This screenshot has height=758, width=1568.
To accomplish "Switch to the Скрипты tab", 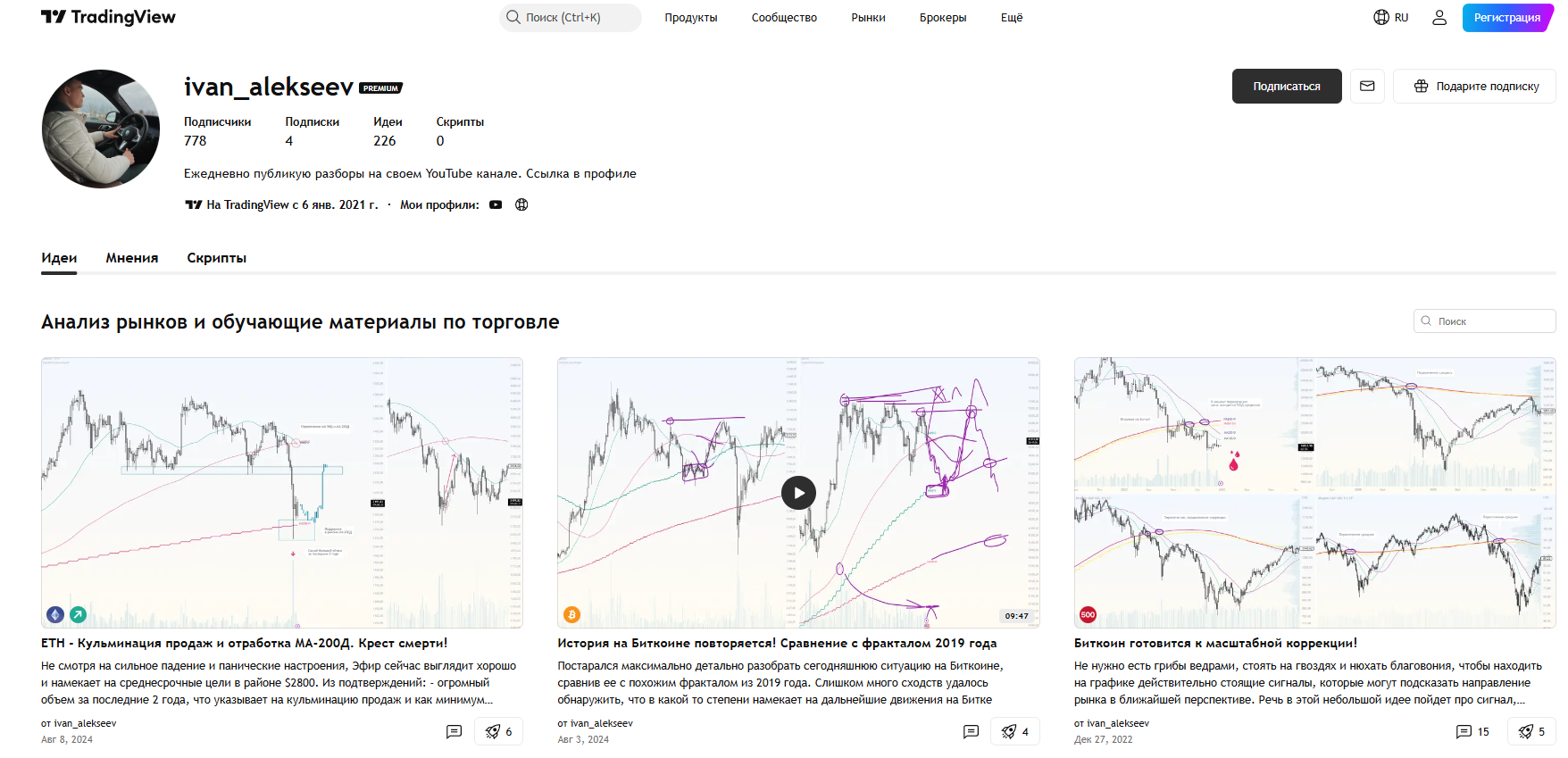I will pyautogui.click(x=216, y=257).
